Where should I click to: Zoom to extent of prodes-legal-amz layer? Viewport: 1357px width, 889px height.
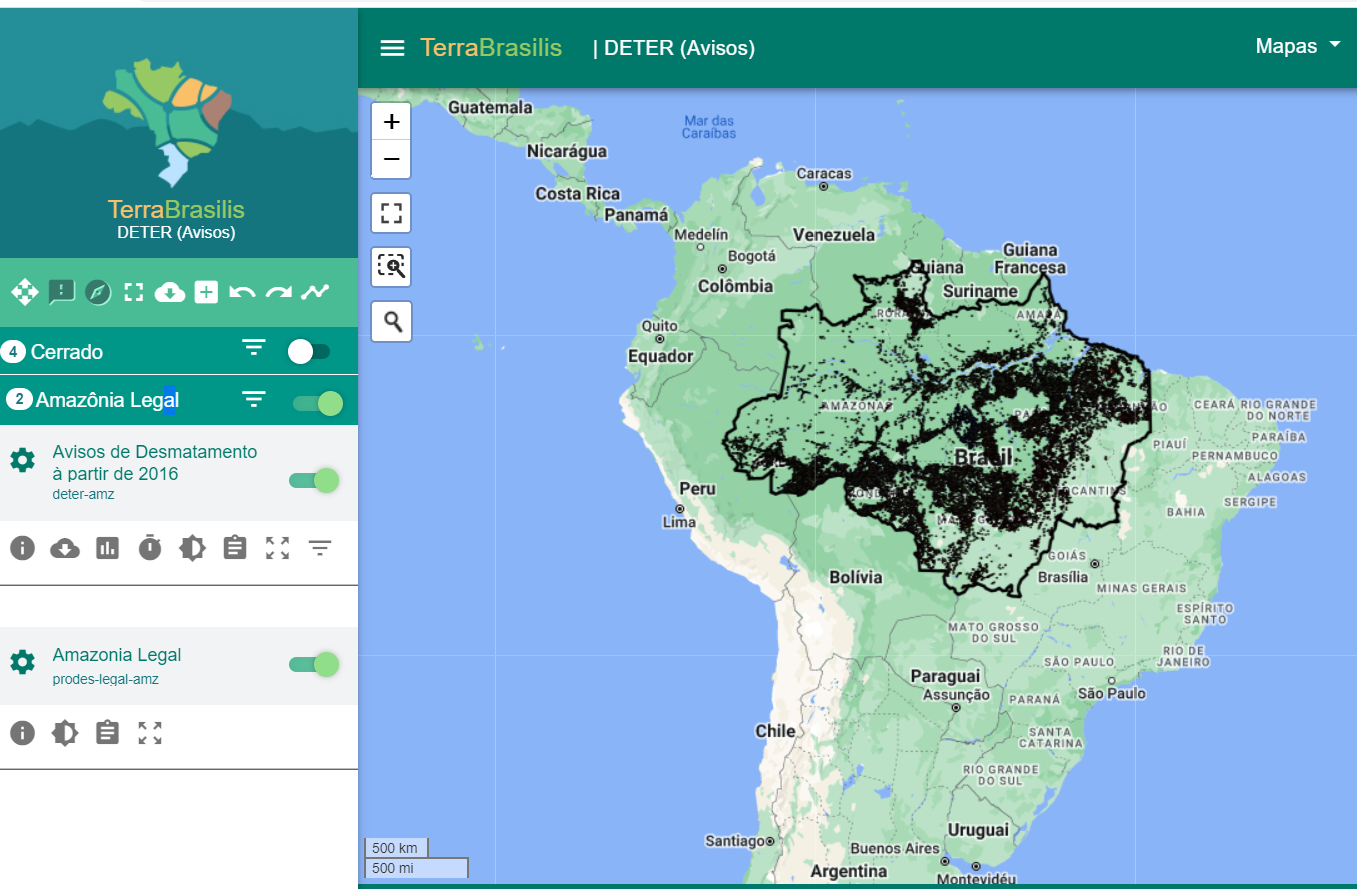coord(150,733)
